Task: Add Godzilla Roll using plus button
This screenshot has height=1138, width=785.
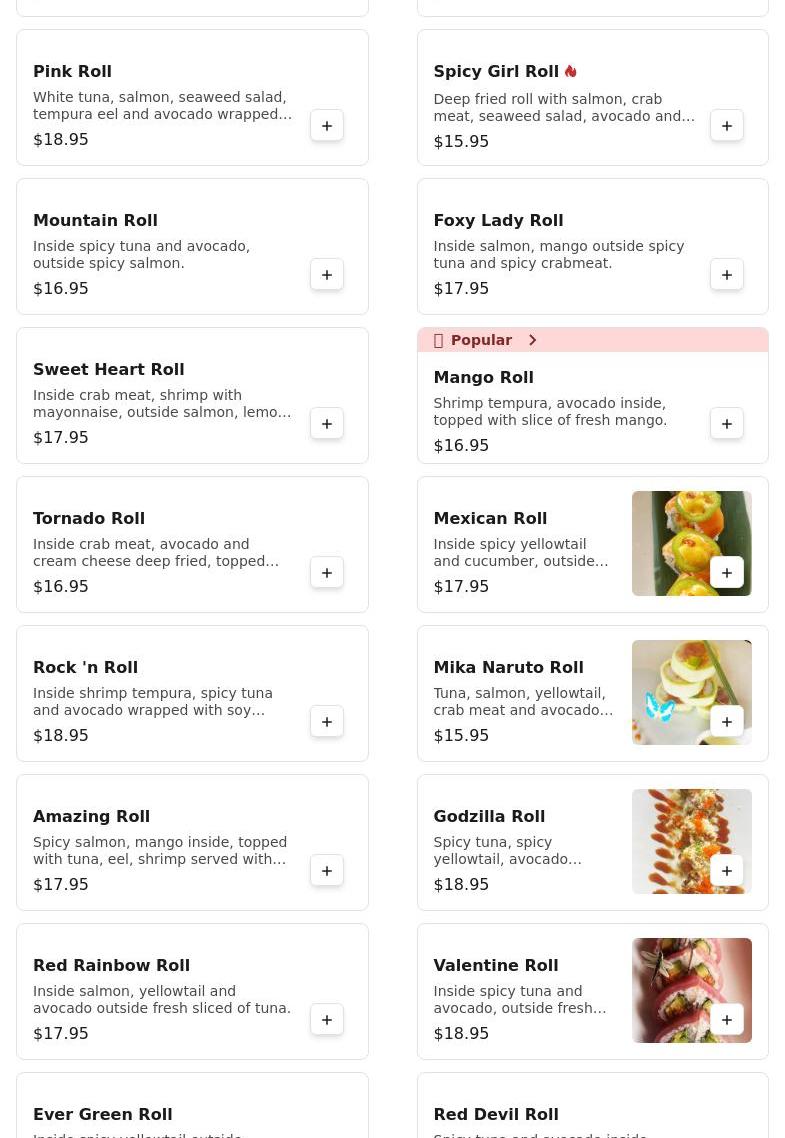Action: coord(727,871)
